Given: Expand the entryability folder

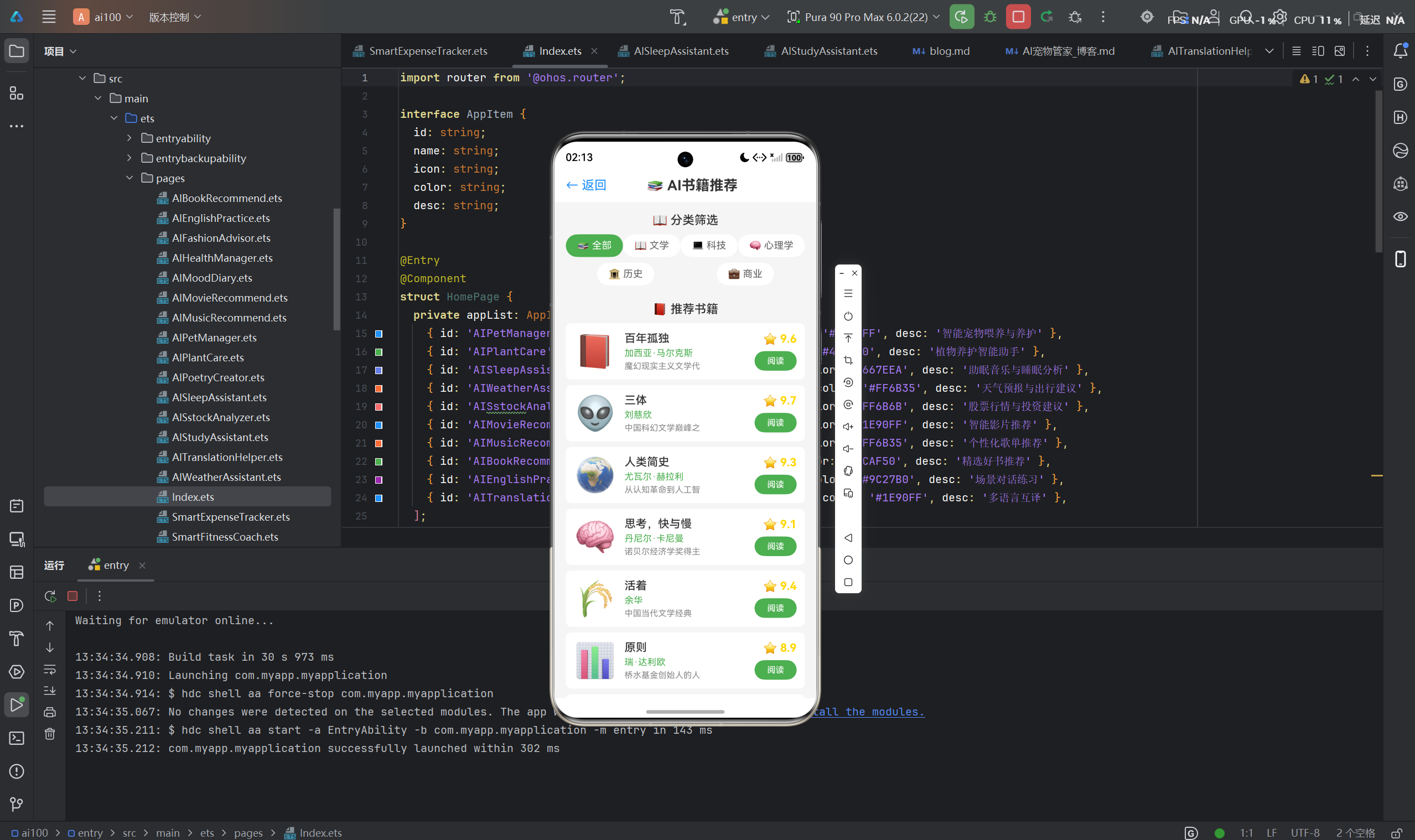Looking at the screenshot, I should coord(129,138).
